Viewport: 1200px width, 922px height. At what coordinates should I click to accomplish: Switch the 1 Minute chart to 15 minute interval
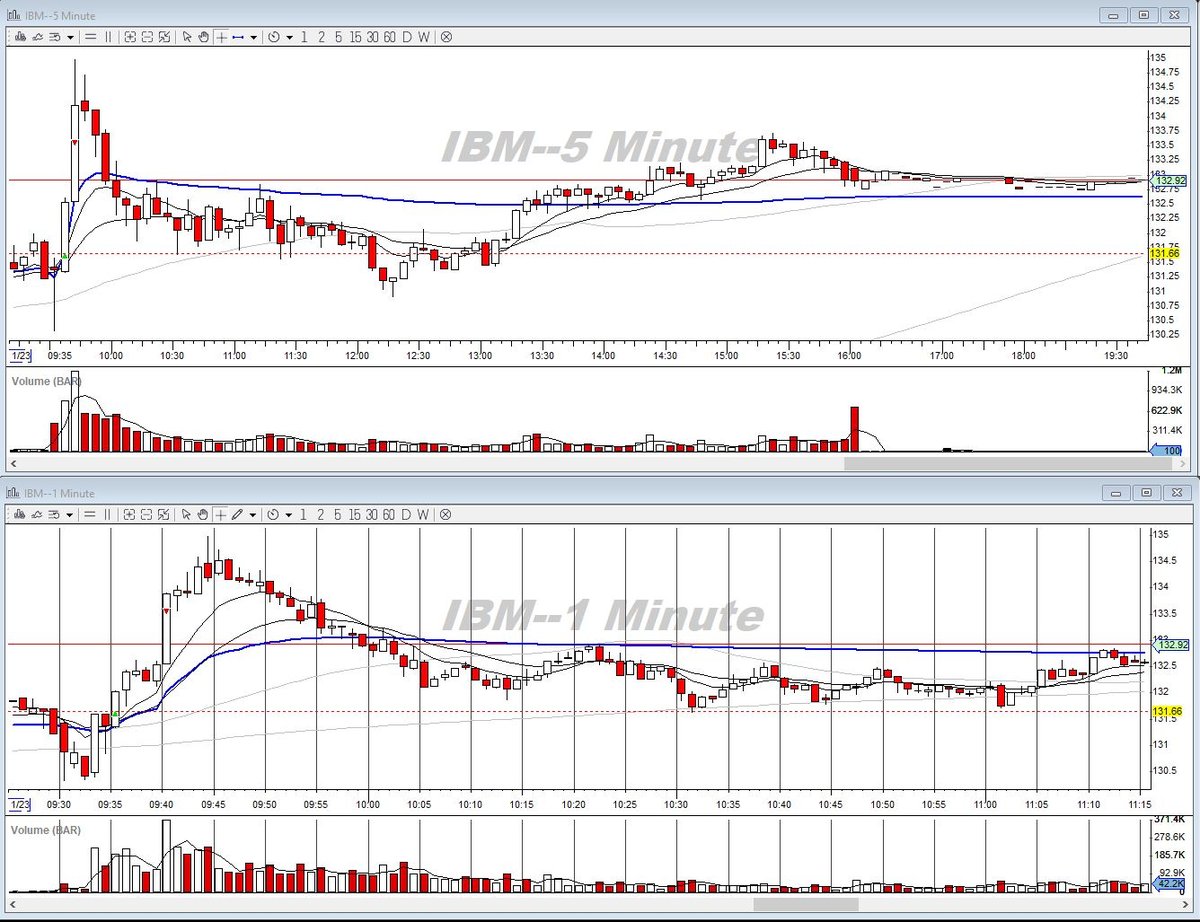[x=355, y=515]
